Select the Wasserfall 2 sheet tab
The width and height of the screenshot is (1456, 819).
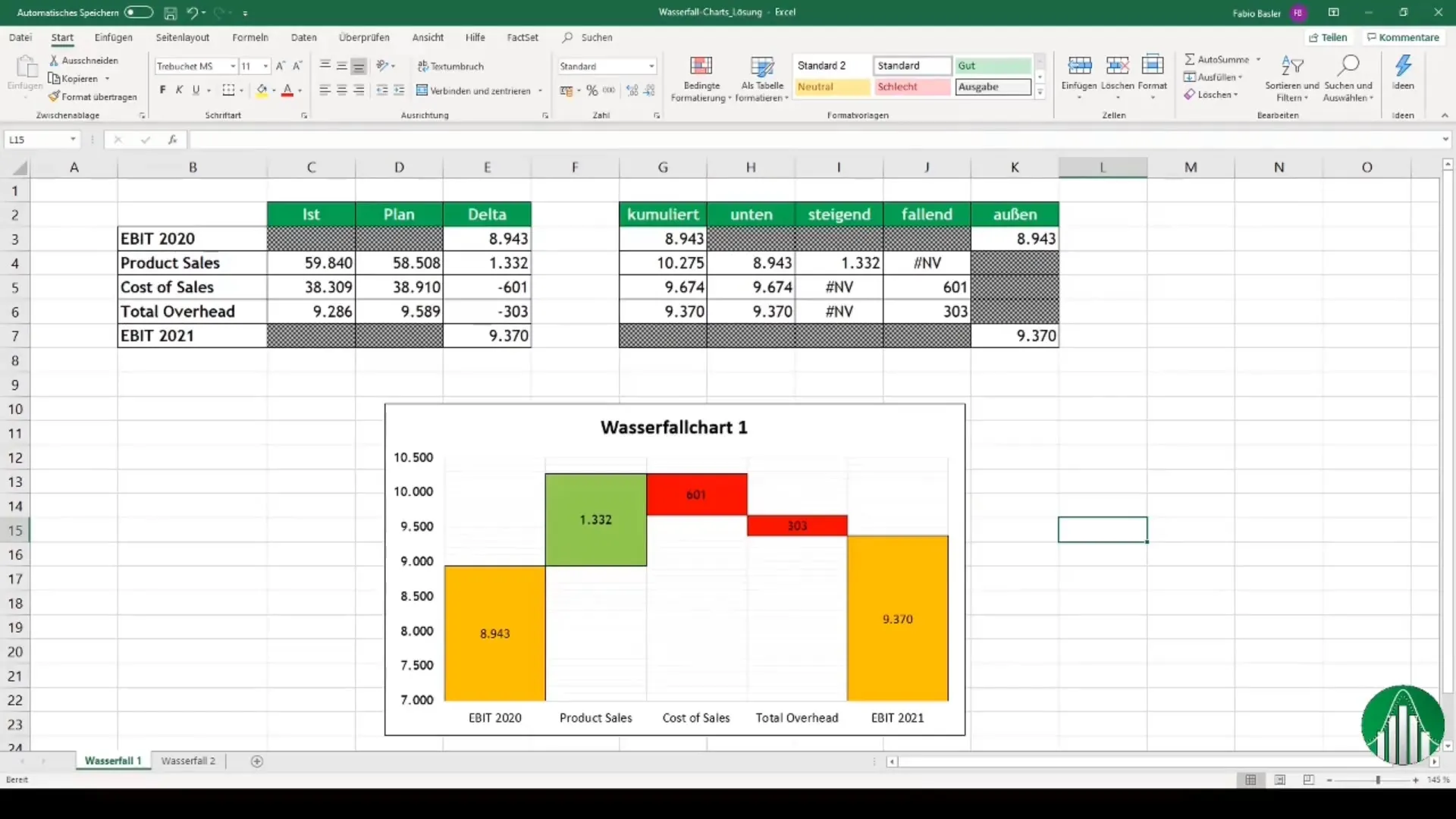coord(188,761)
